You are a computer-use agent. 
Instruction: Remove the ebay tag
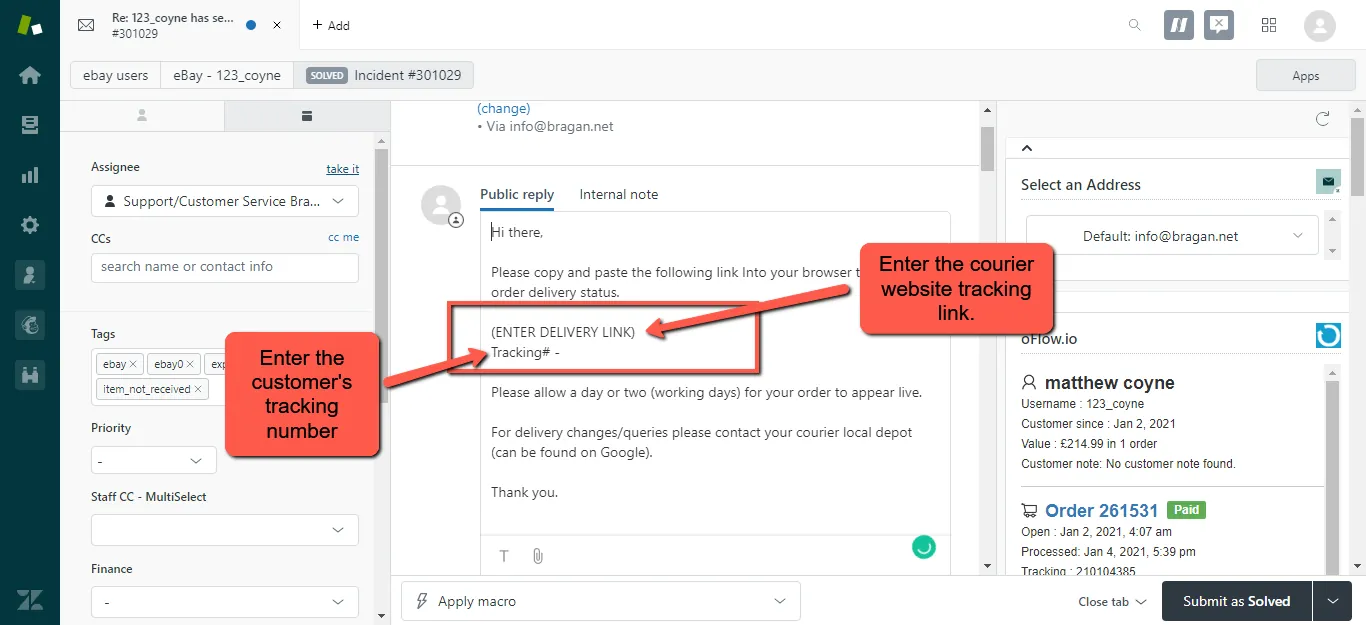point(133,364)
